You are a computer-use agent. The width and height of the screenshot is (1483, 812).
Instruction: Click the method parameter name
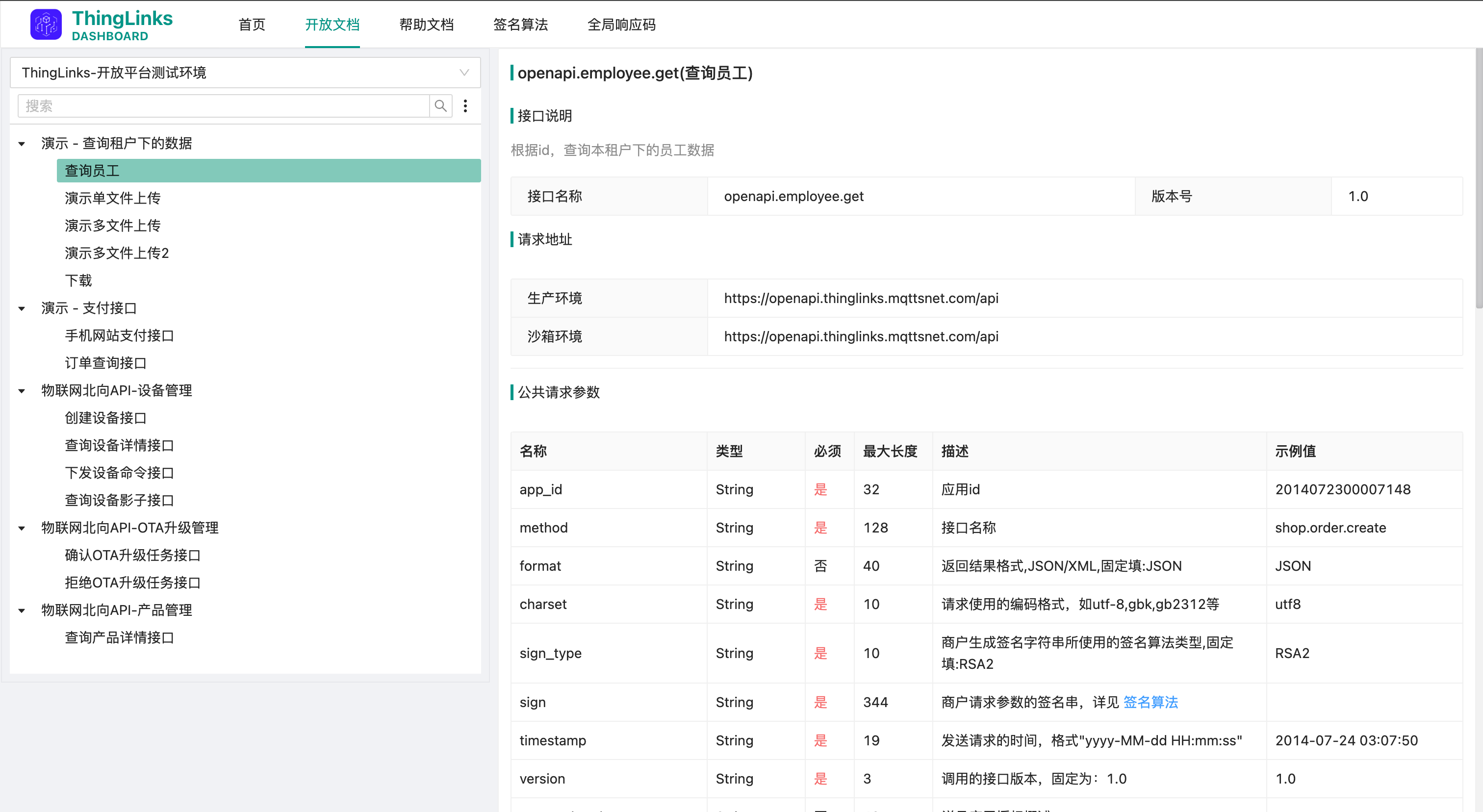[543, 528]
